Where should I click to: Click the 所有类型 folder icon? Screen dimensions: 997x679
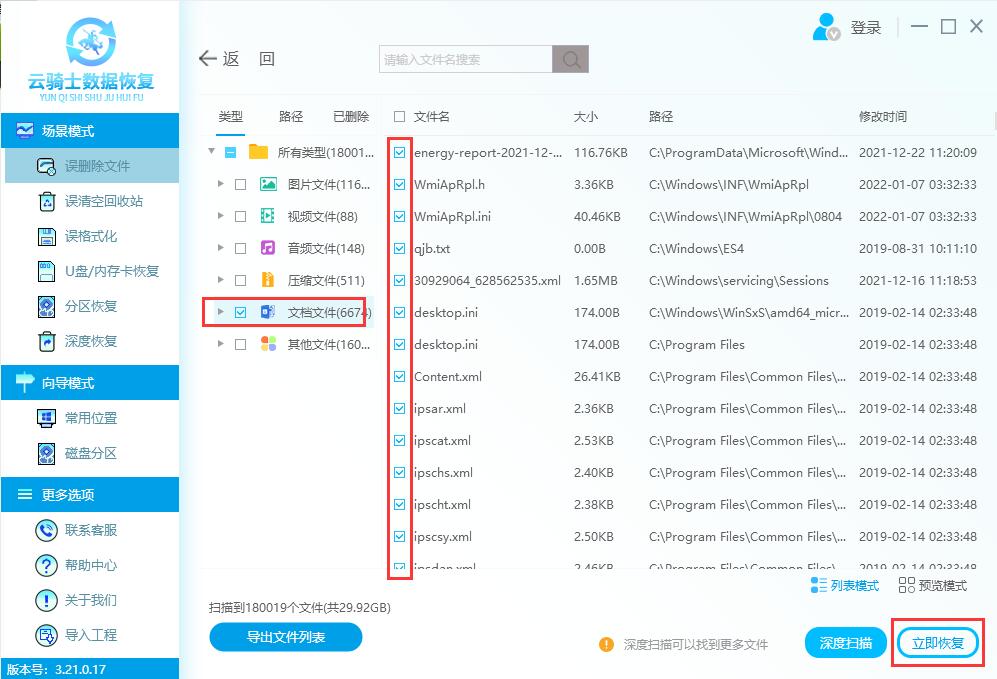pos(258,152)
